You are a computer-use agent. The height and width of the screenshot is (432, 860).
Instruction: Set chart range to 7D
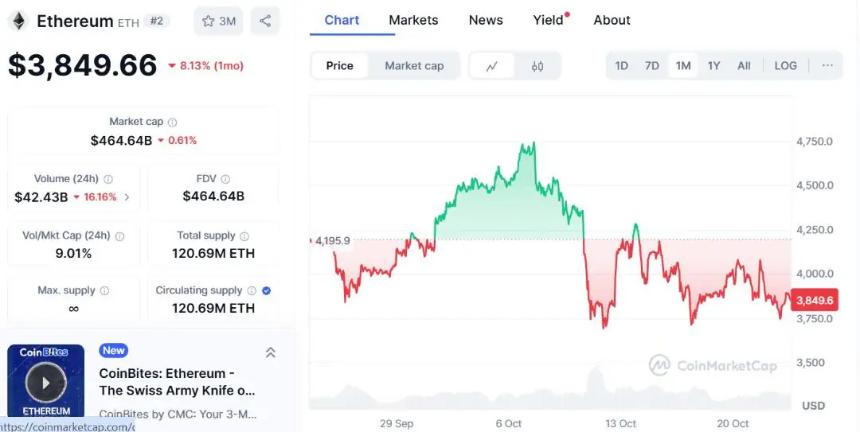tap(652, 66)
